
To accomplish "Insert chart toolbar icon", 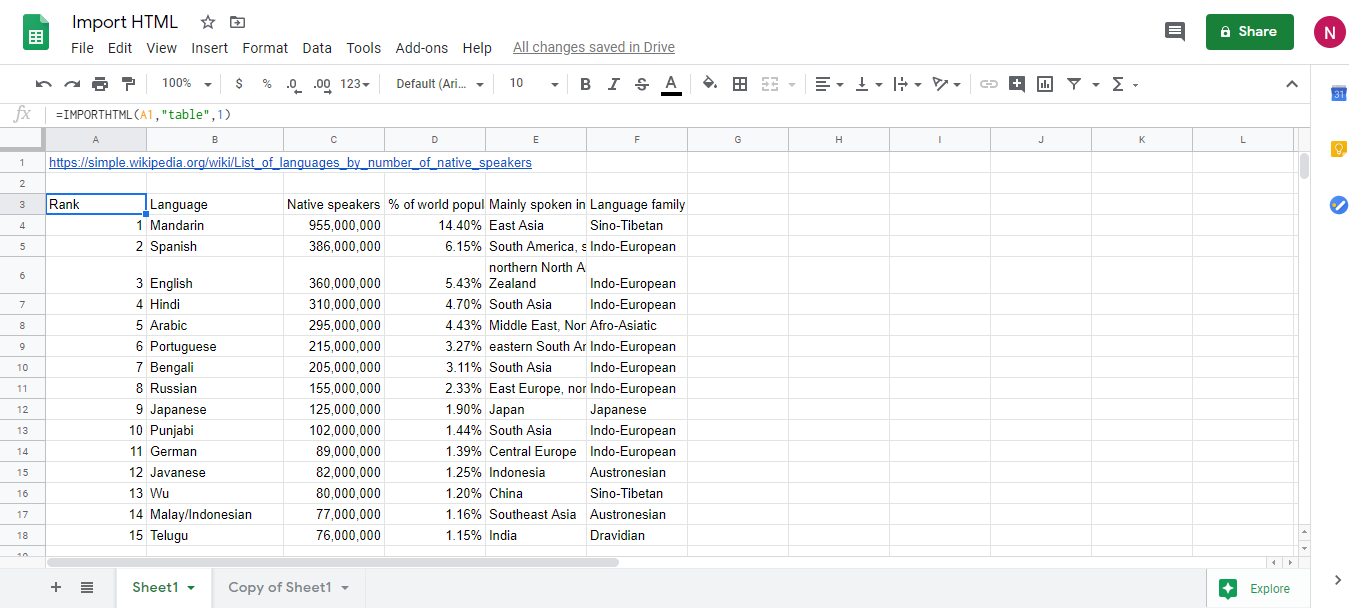I will (1045, 84).
